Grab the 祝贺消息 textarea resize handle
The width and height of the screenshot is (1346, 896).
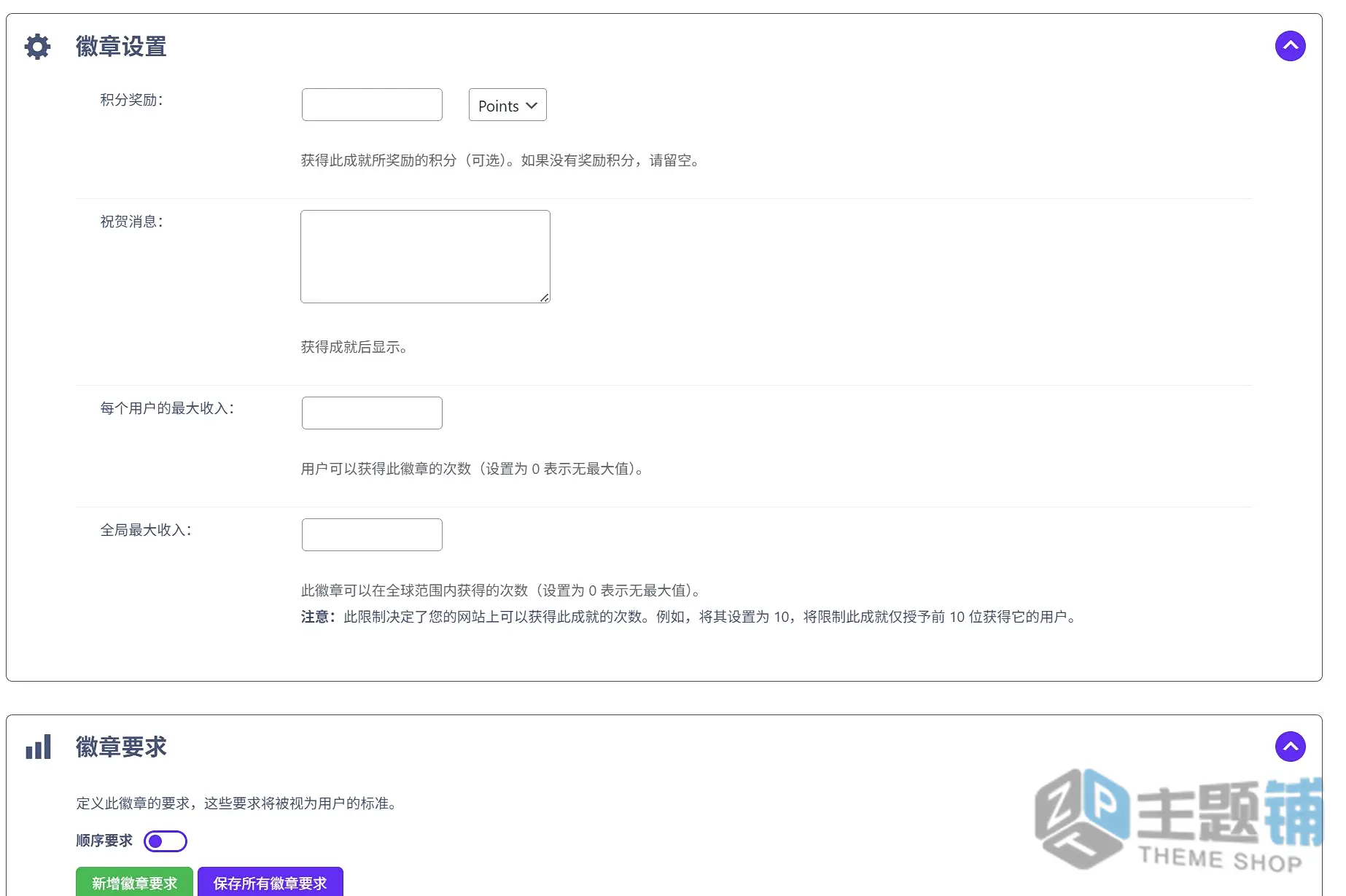point(545,297)
